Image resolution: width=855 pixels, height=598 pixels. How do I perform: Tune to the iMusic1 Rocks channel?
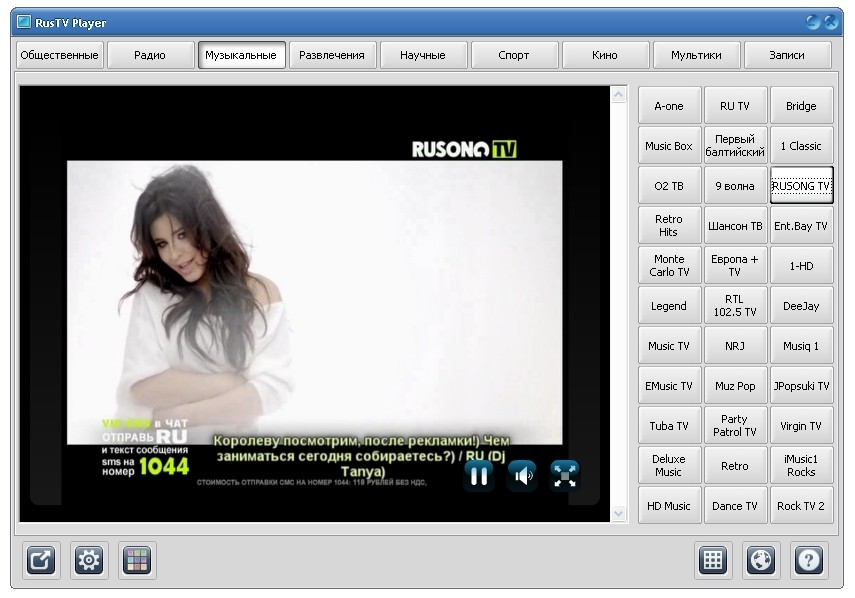tap(801, 466)
